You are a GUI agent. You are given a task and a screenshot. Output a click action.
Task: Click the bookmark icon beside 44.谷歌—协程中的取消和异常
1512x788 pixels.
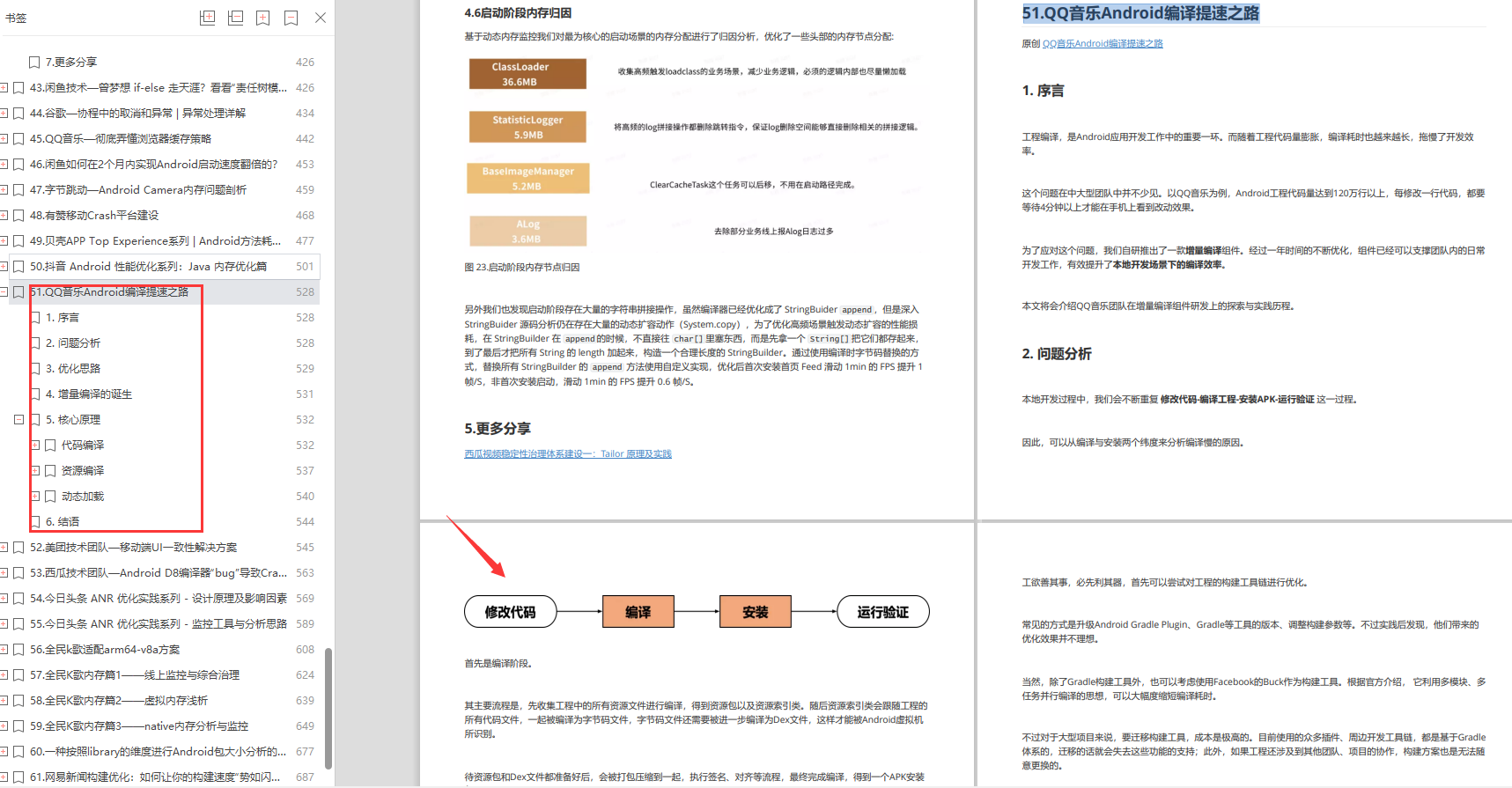[x=18, y=114]
